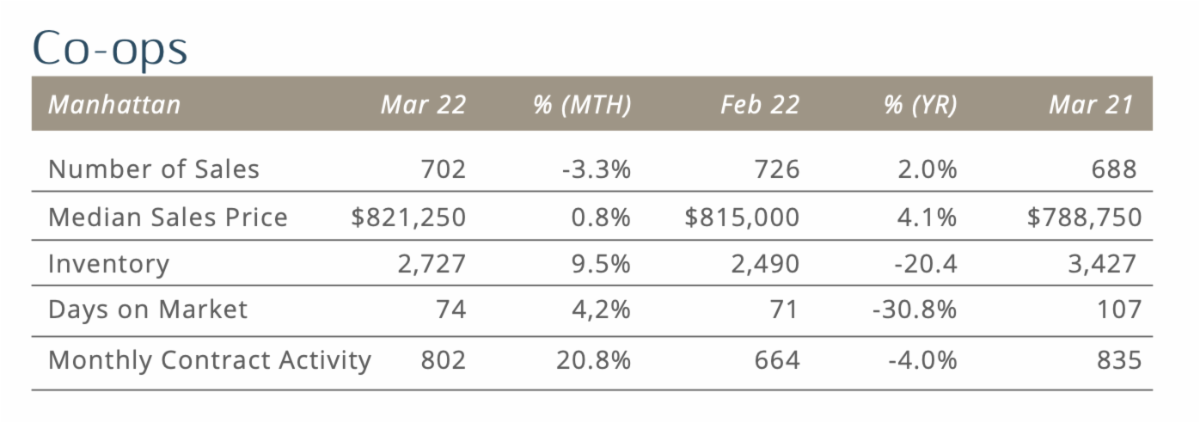Select the $788,750 Mar 21 value
The image size is (1200, 423).
[x=1084, y=216]
